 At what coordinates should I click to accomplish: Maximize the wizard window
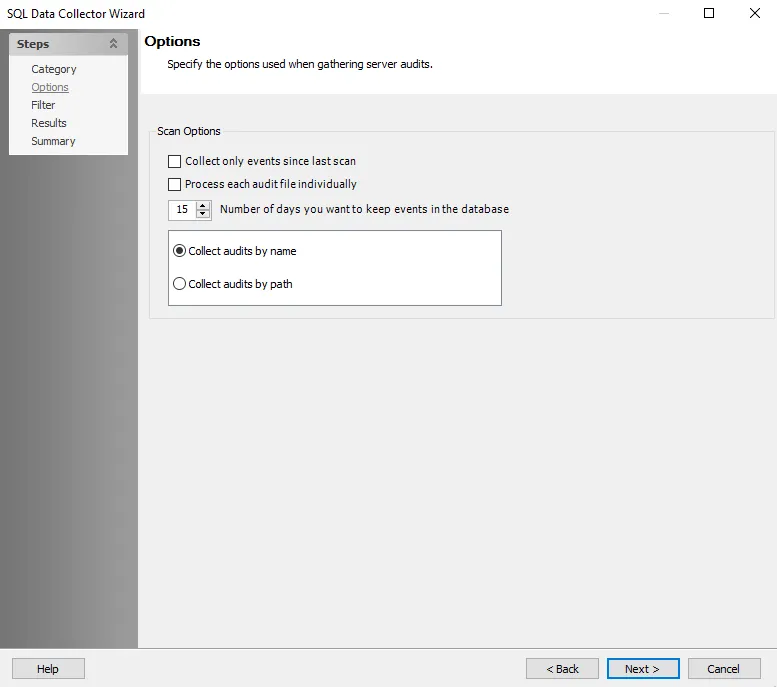click(x=709, y=13)
